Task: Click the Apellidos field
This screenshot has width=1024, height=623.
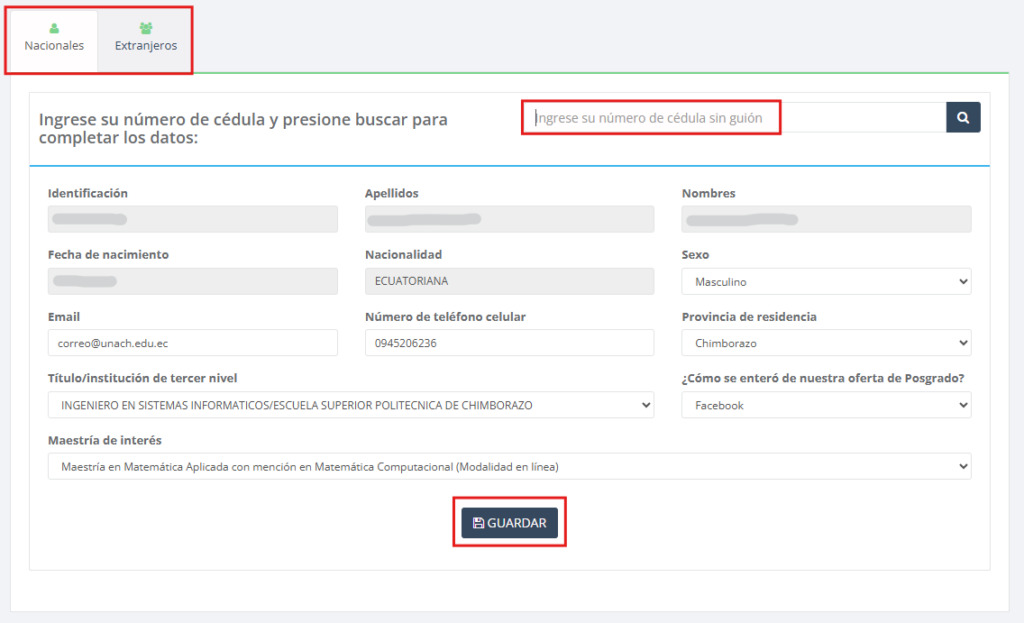Action: coord(509,219)
